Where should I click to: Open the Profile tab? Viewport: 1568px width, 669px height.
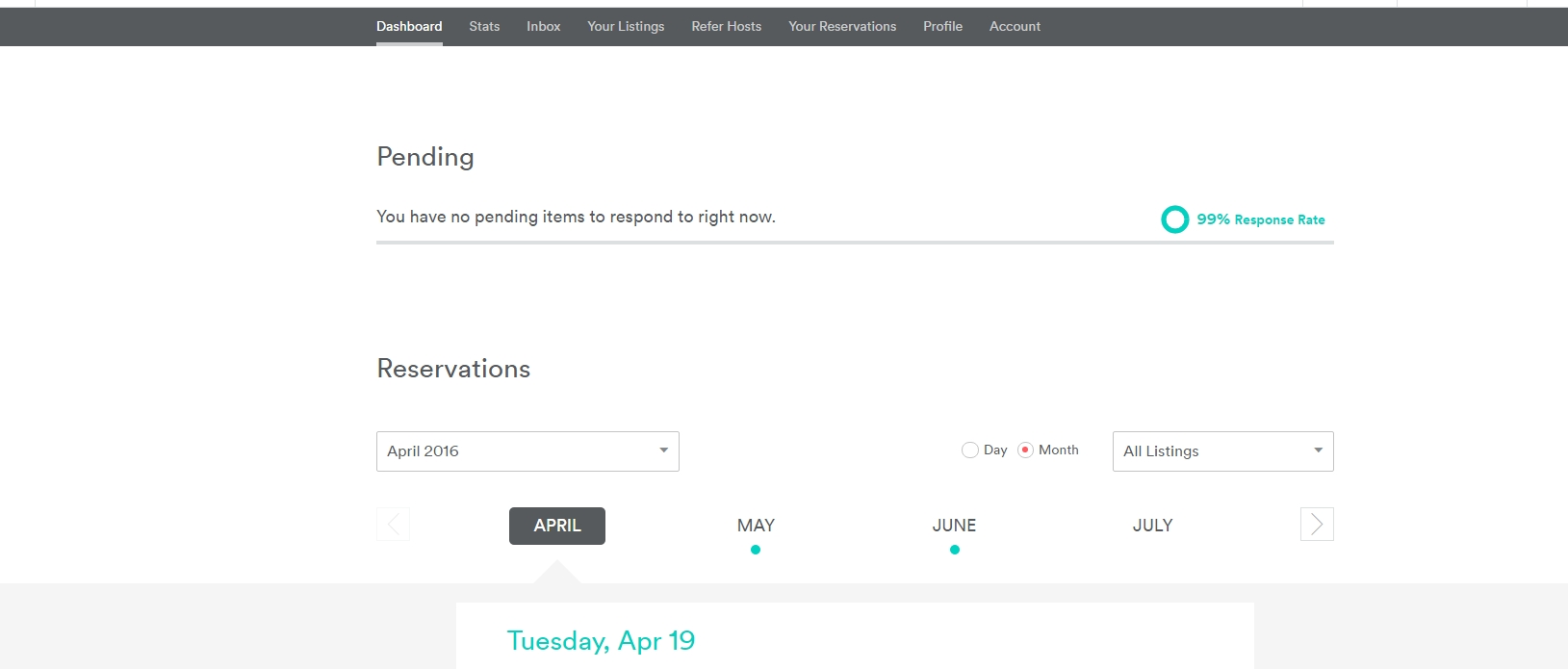pos(942,27)
